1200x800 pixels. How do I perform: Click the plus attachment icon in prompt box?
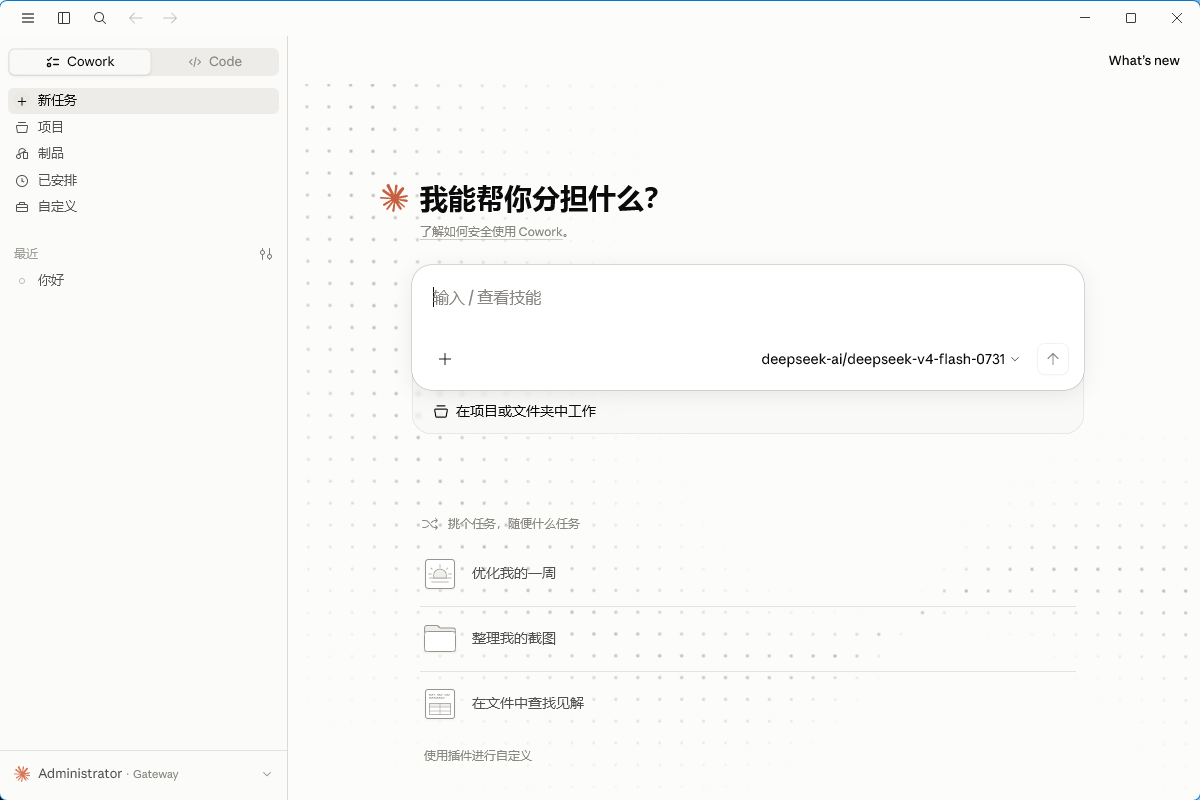[x=445, y=359]
